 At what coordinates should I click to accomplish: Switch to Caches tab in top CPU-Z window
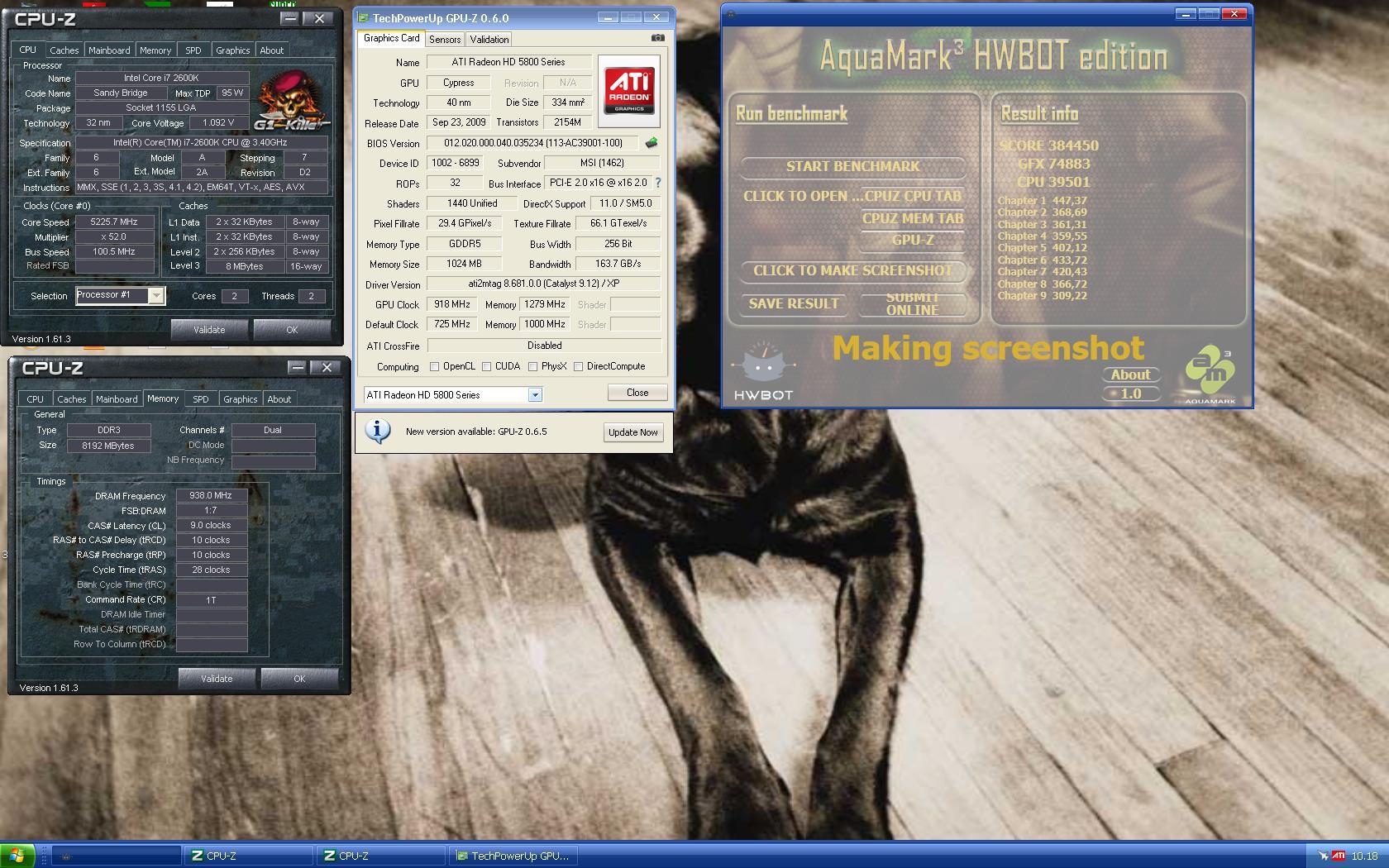pos(64,50)
